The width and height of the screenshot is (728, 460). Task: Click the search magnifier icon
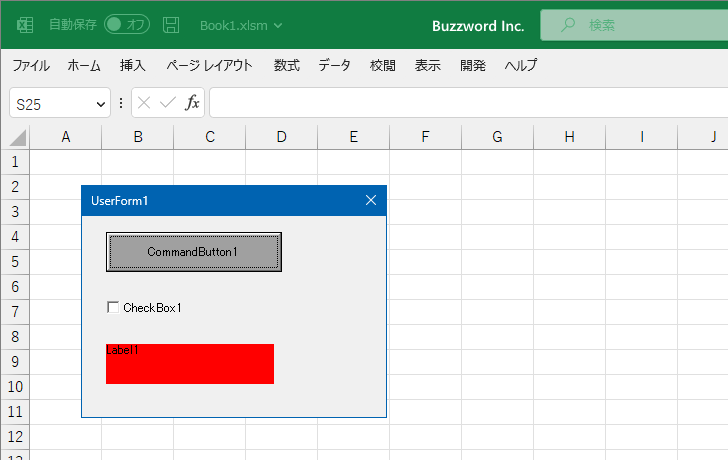567,25
